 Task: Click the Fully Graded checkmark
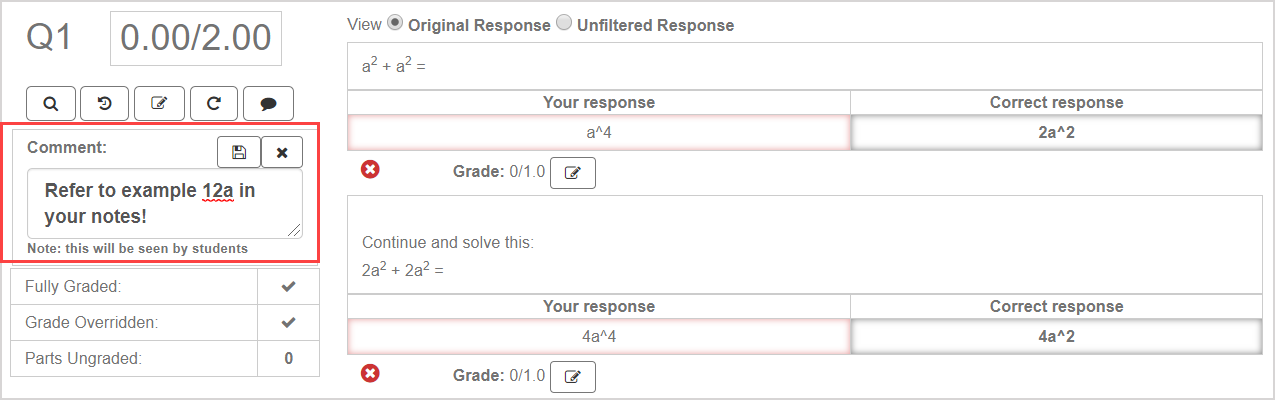click(x=288, y=287)
